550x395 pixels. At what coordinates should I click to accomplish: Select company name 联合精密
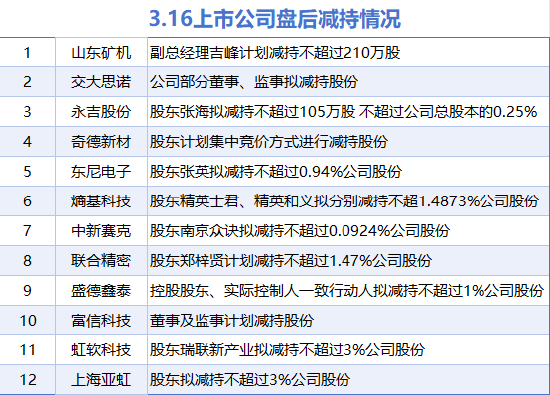point(101,261)
